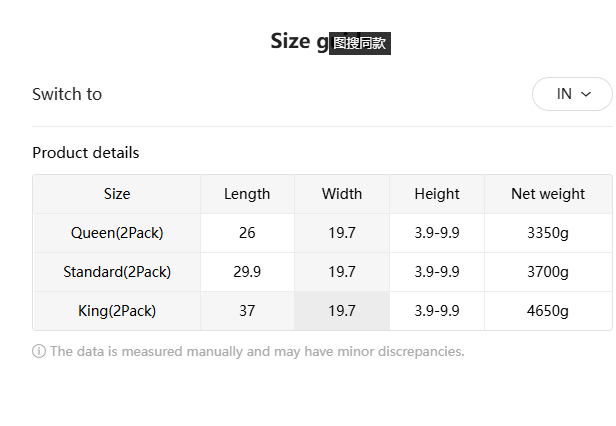Click the Length column header
This screenshot has height=426, width=616.
(x=247, y=194)
